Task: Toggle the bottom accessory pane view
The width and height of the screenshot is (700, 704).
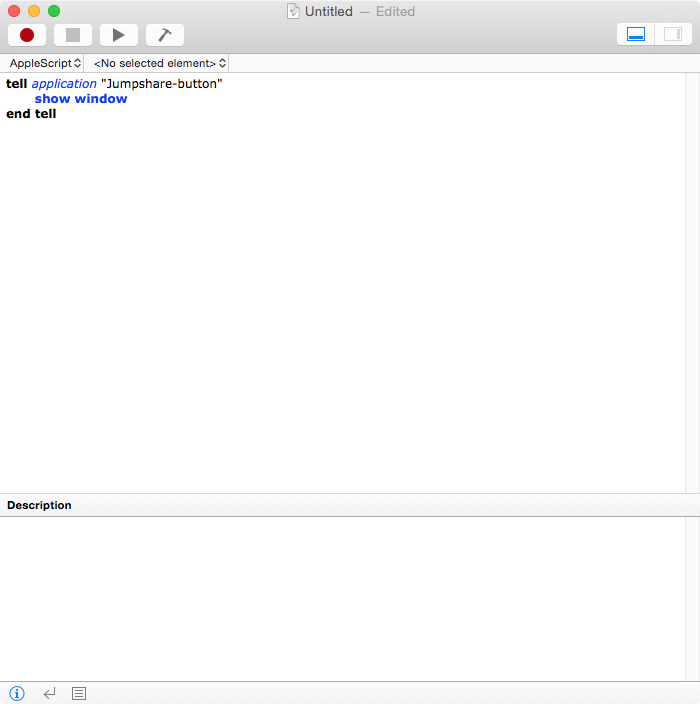Action: (x=635, y=34)
